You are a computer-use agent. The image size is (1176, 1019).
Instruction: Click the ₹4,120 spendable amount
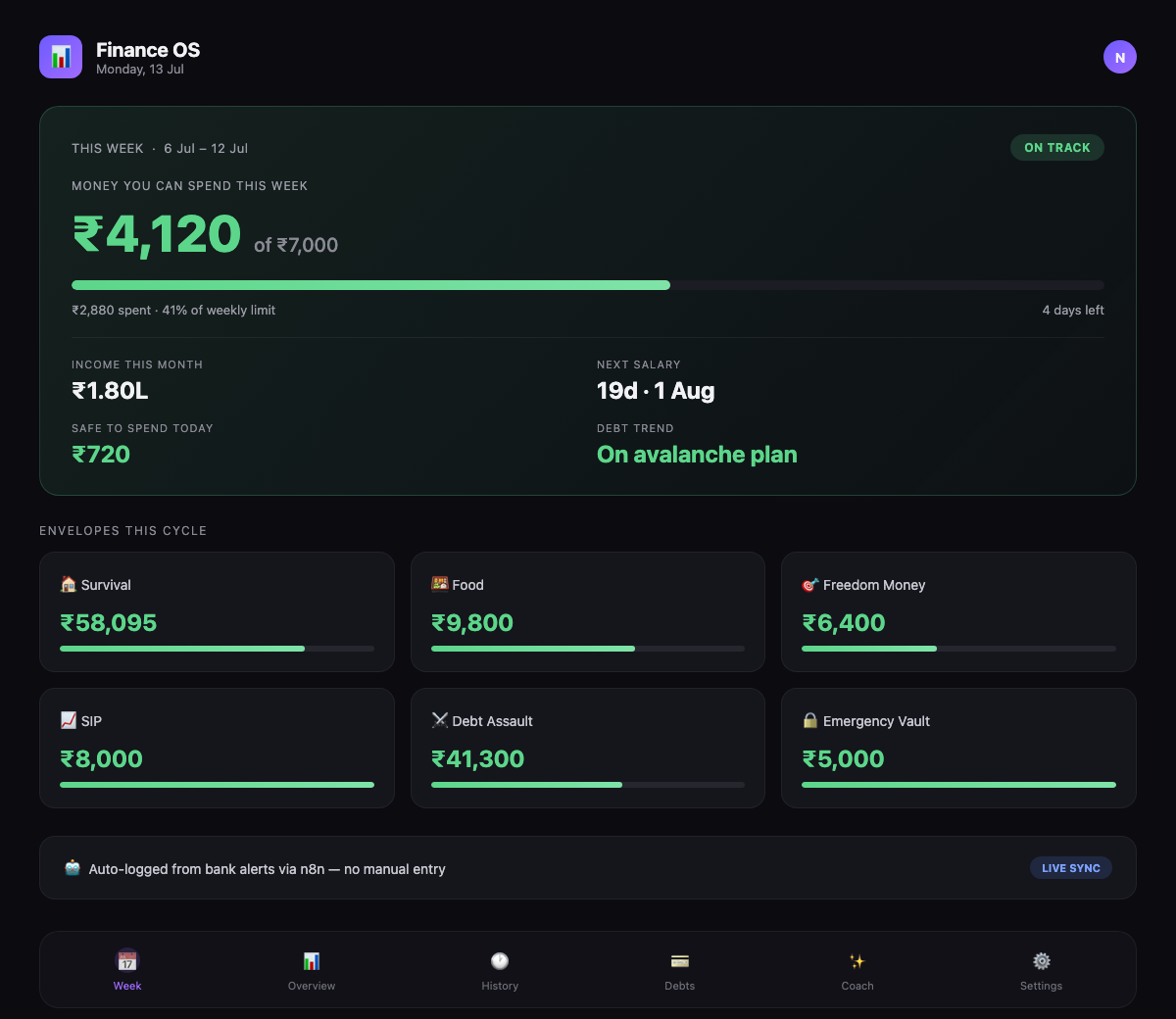(x=157, y=235)
